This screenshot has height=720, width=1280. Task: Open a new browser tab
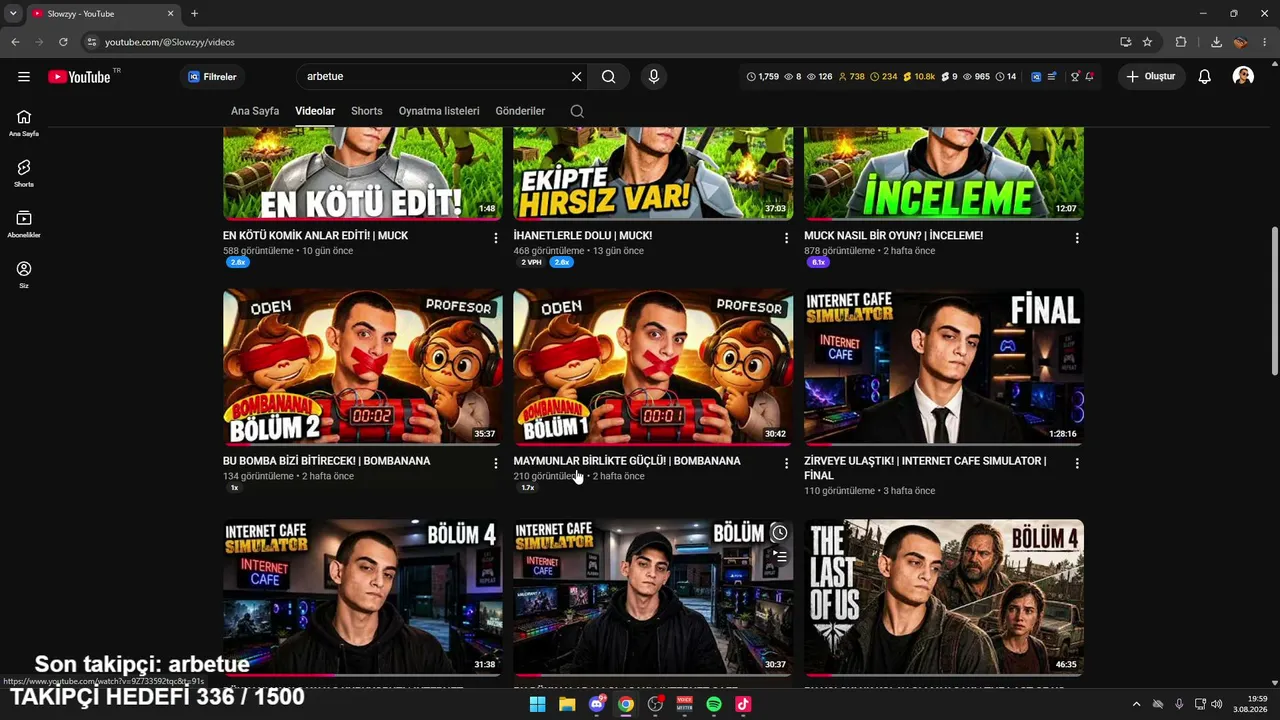pos(194,14)
